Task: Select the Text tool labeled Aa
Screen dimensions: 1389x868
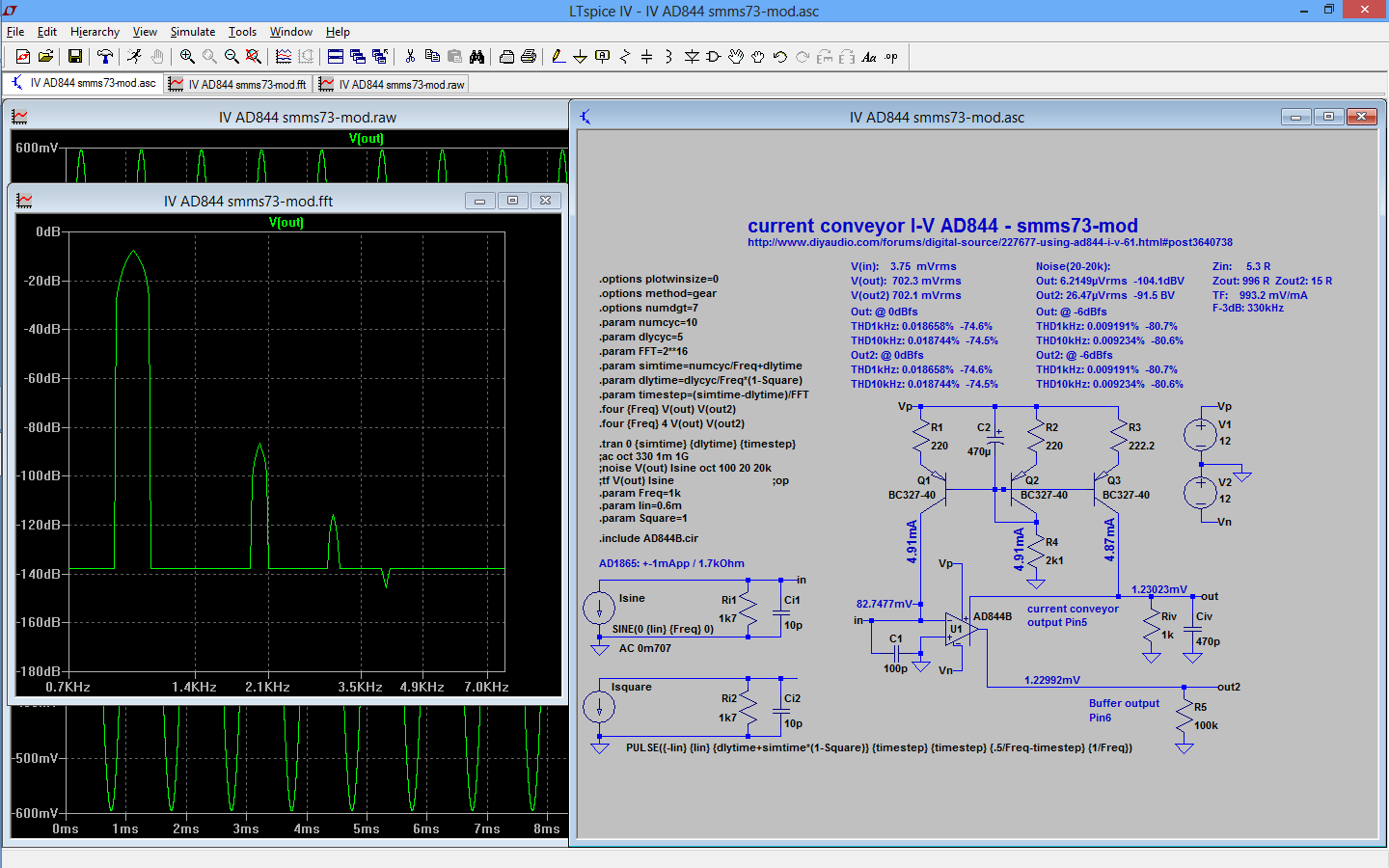Action: (x=869, y=57)
